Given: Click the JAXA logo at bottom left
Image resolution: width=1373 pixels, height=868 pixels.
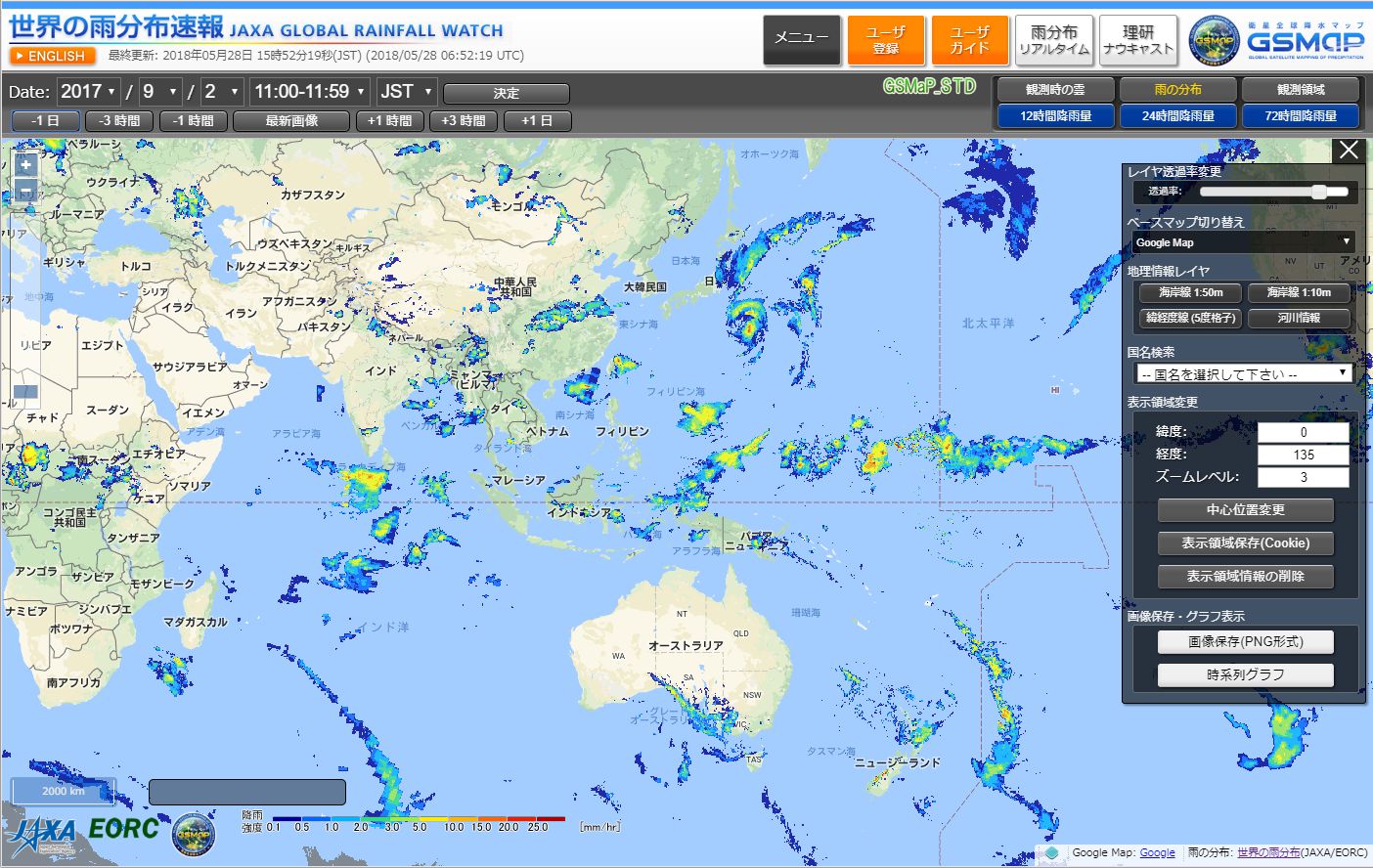Looking at the screenshot, I should click(x=42, y=836).
